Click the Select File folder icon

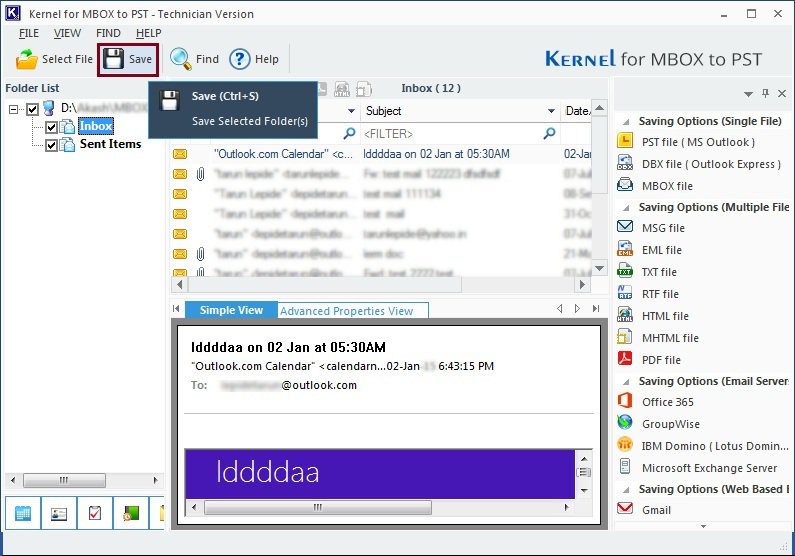[27, 59]
